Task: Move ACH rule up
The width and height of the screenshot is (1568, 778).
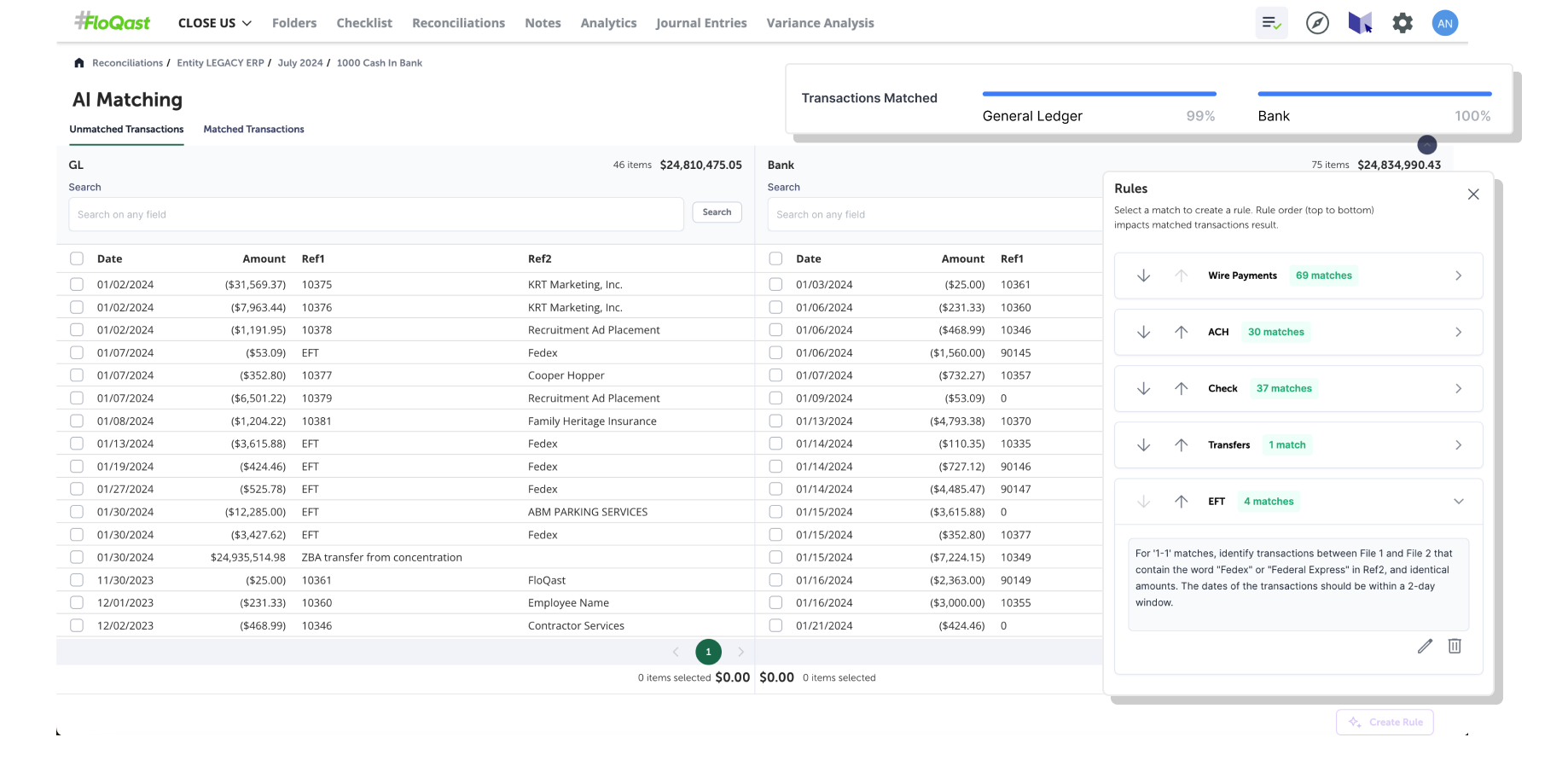Action: [x=1181, y=332]
